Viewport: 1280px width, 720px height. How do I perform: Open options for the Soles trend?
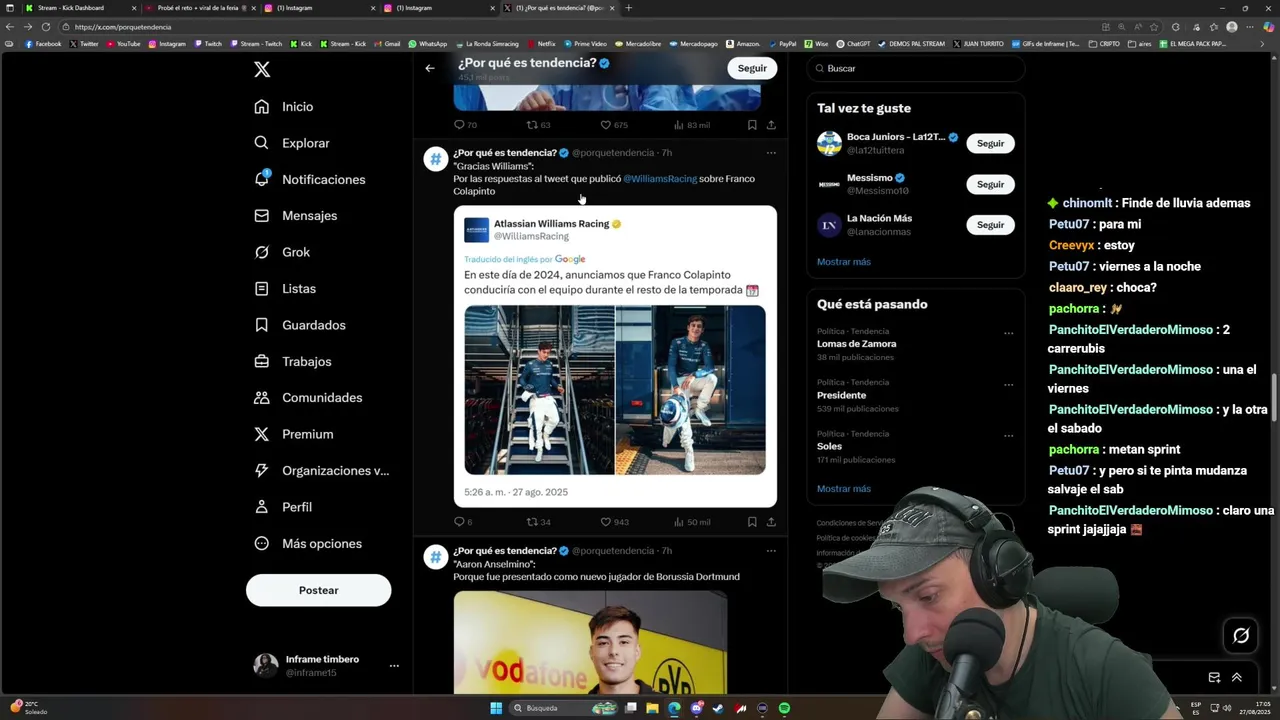1008,436
